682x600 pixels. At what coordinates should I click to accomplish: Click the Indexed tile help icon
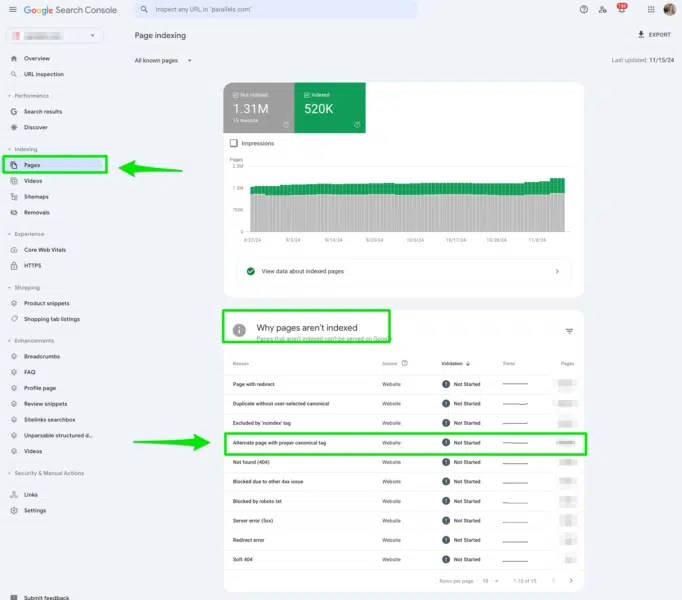(357, 125)
